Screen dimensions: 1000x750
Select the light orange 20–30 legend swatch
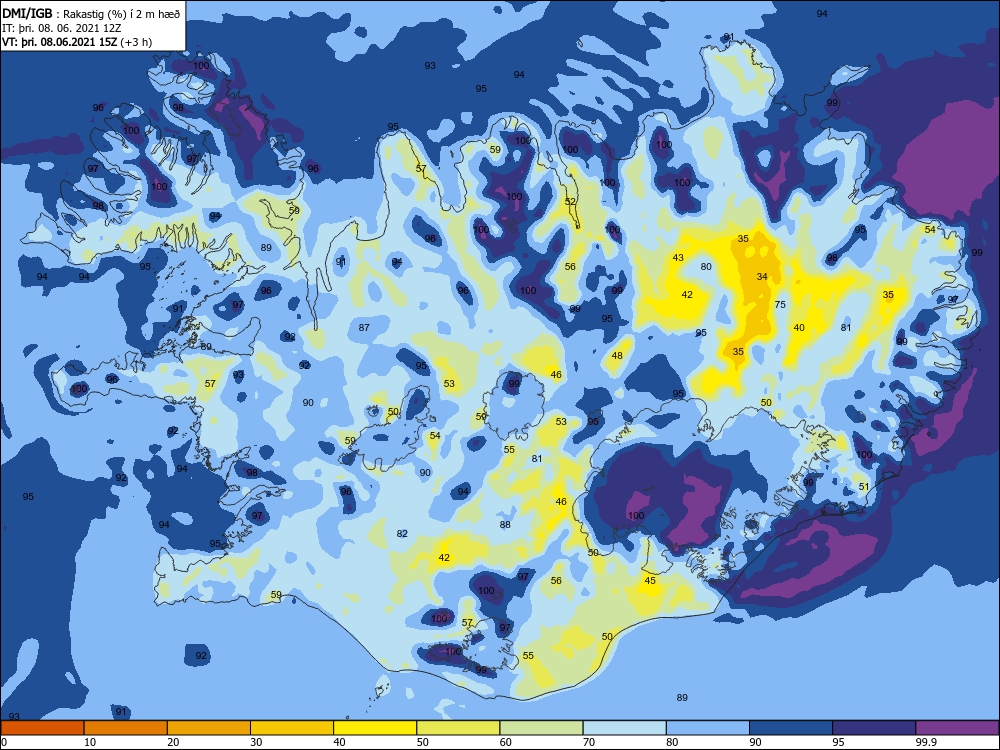click(209, 728)
